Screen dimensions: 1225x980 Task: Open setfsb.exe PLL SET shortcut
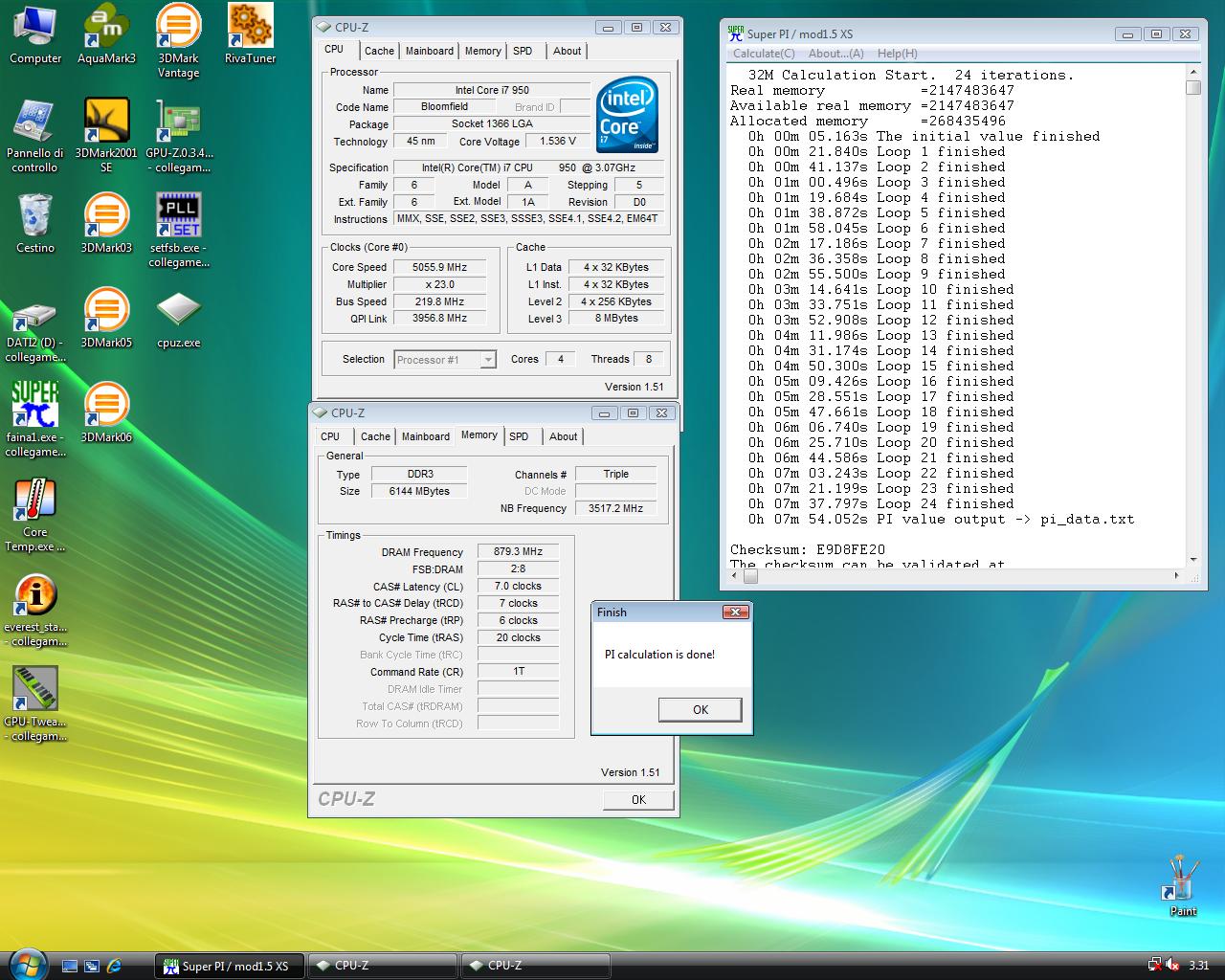pyautogui.click(x=178, y=231)
